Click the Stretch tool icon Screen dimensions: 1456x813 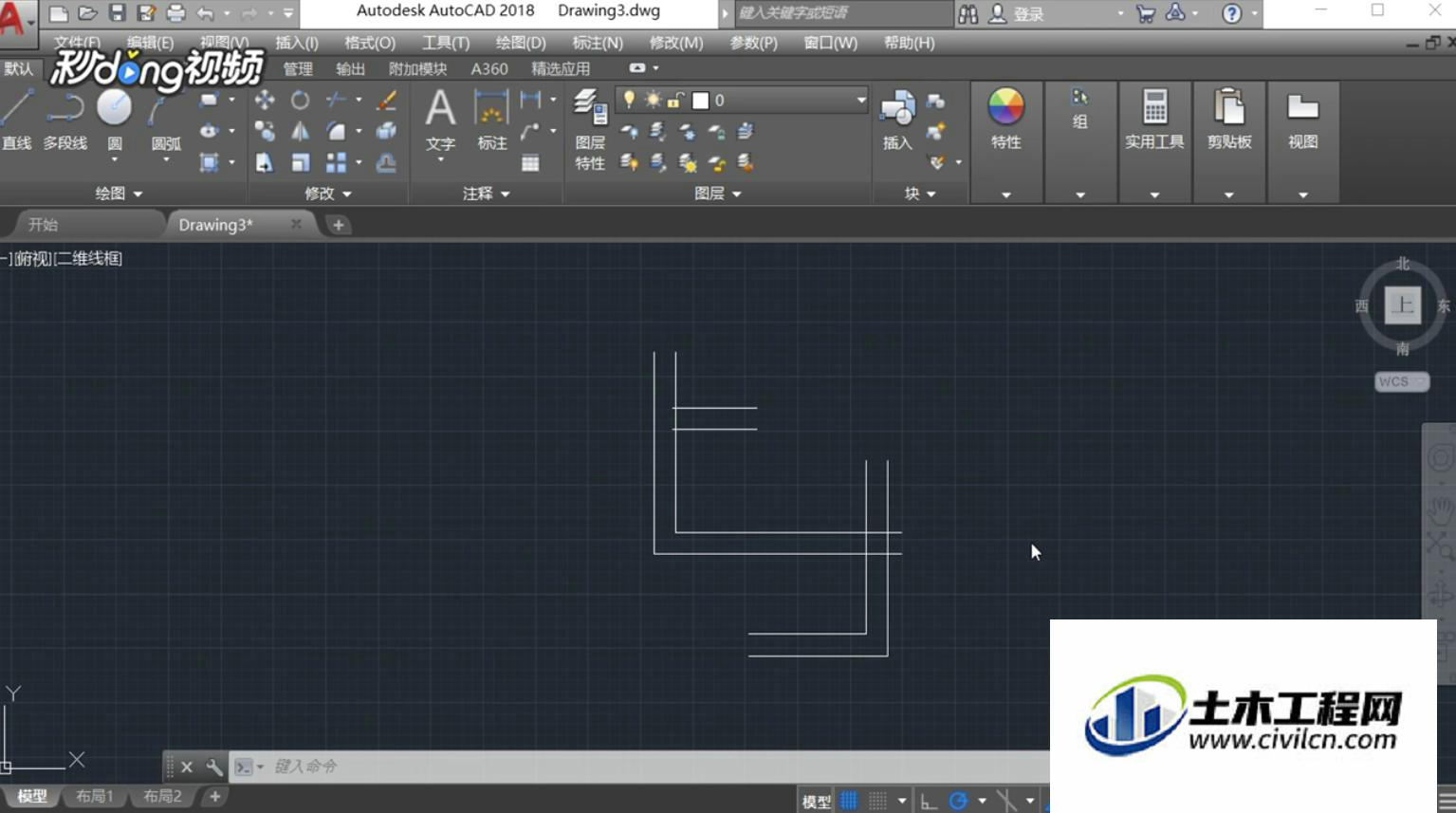pos(265,163)
